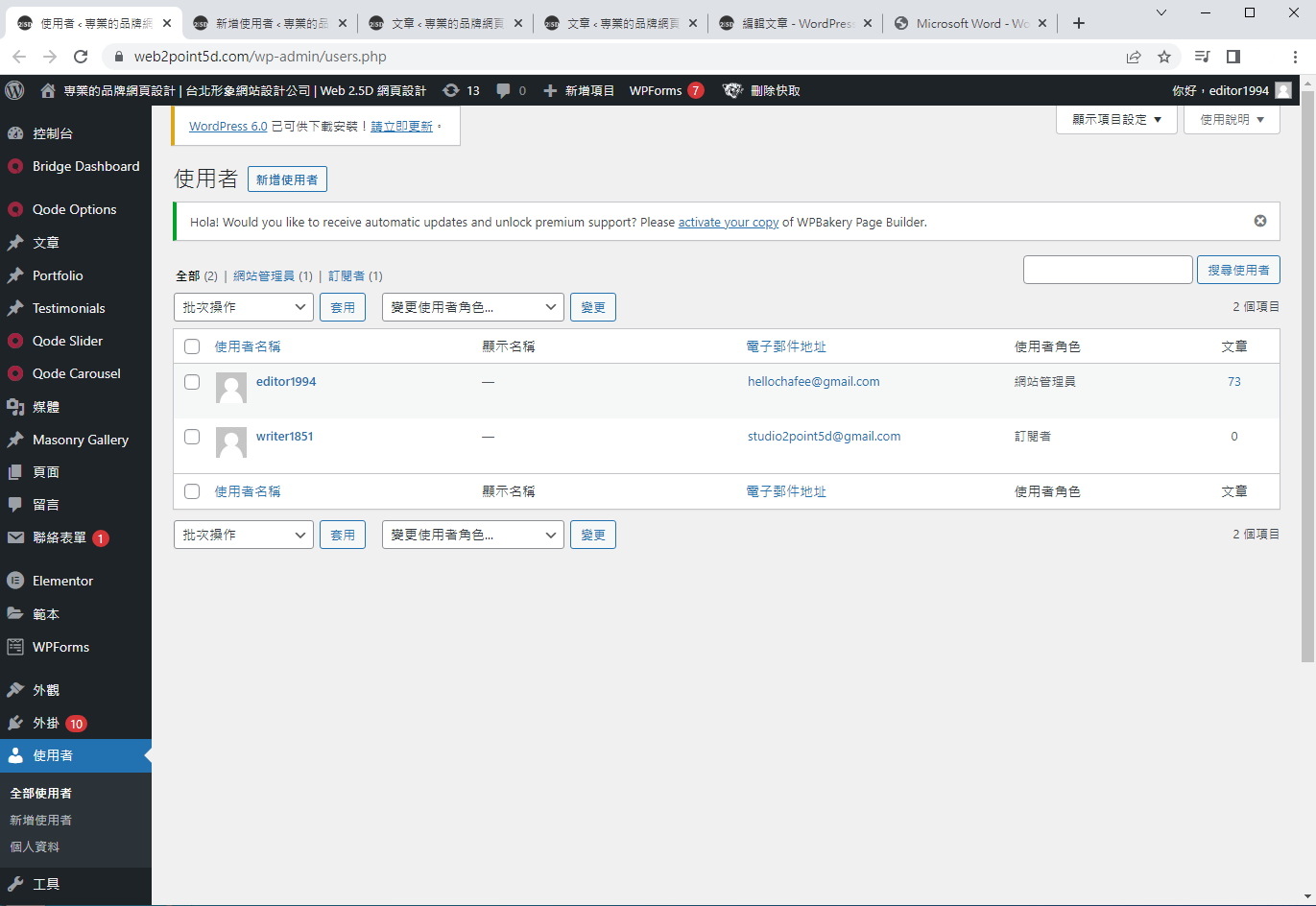Click the editor1994 user avatar thumbnail
This screenshot has height=906, width=1316.
coord(231,388)
